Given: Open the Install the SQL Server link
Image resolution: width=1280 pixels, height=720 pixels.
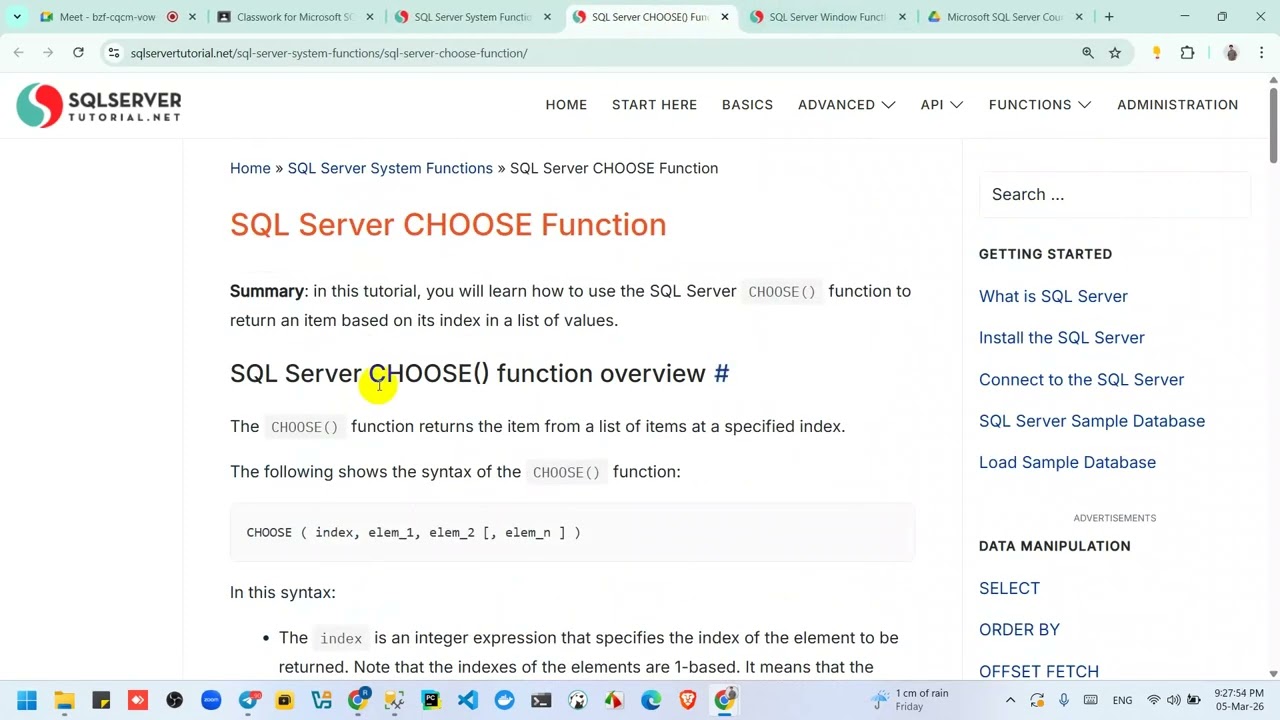Looking at the screenshot, I should pos(1062,337).
